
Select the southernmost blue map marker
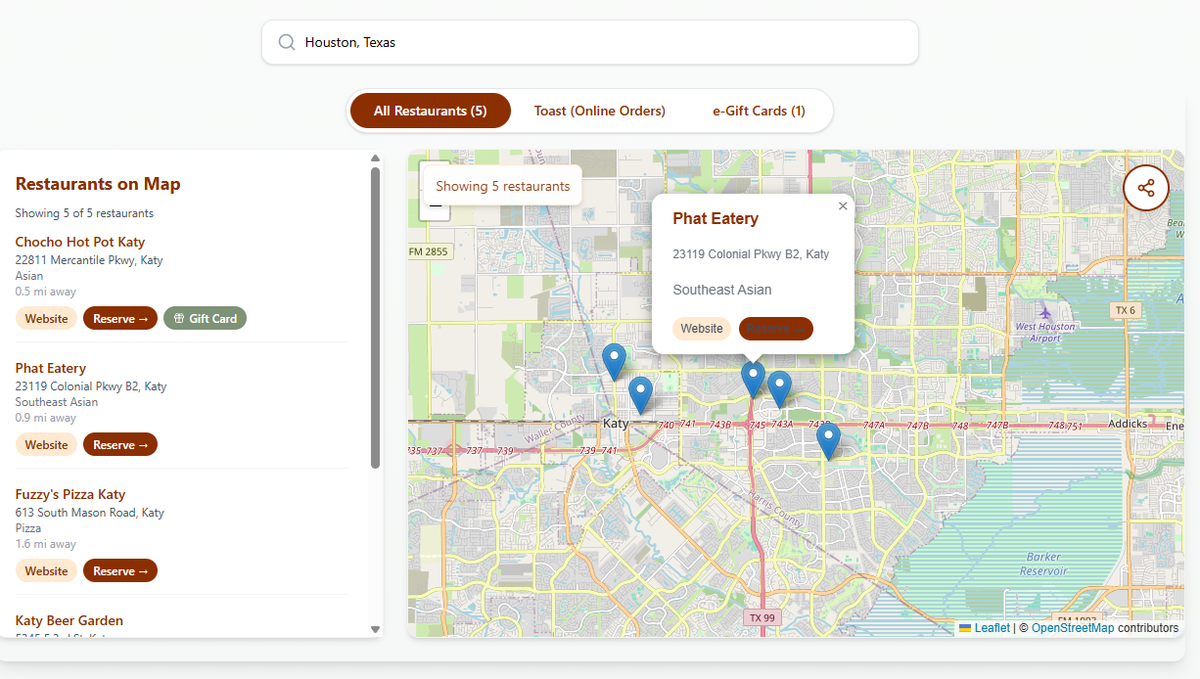pos(827,439)
